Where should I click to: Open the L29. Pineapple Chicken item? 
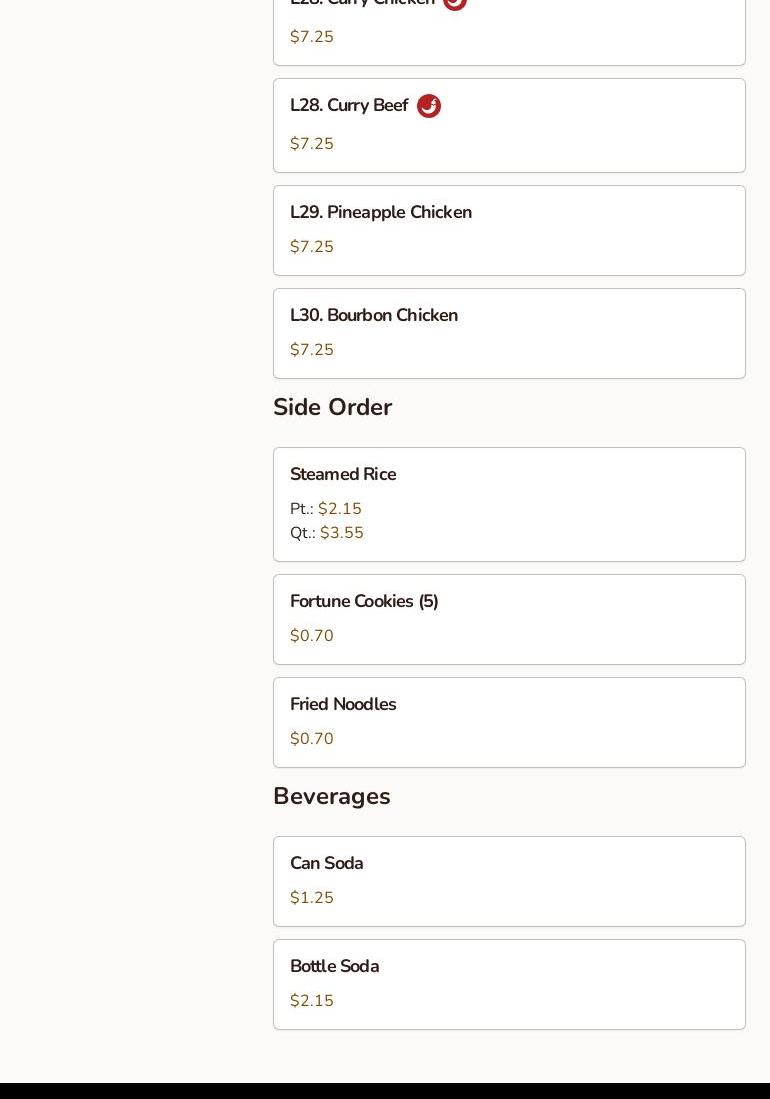pos(381,213)
